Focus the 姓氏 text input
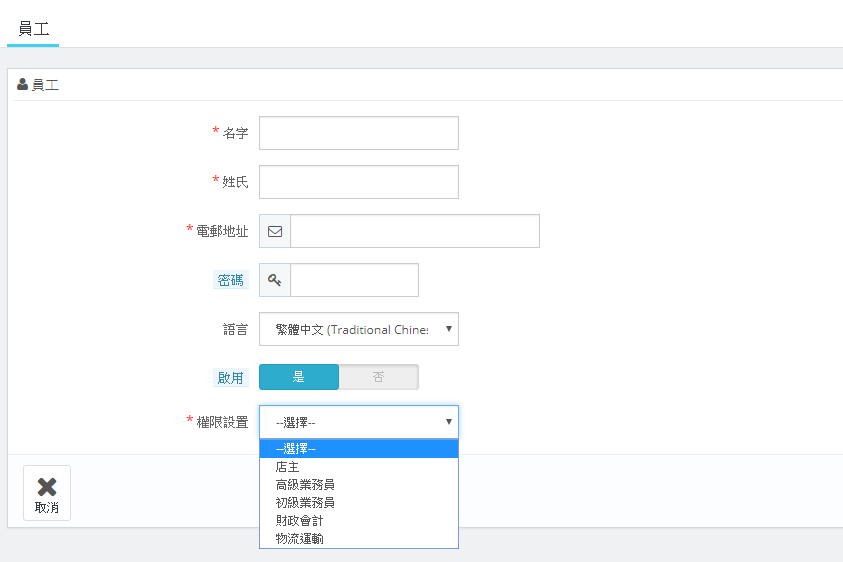The image size is (843, 562). pyautogui.click(x=358, y=182)
